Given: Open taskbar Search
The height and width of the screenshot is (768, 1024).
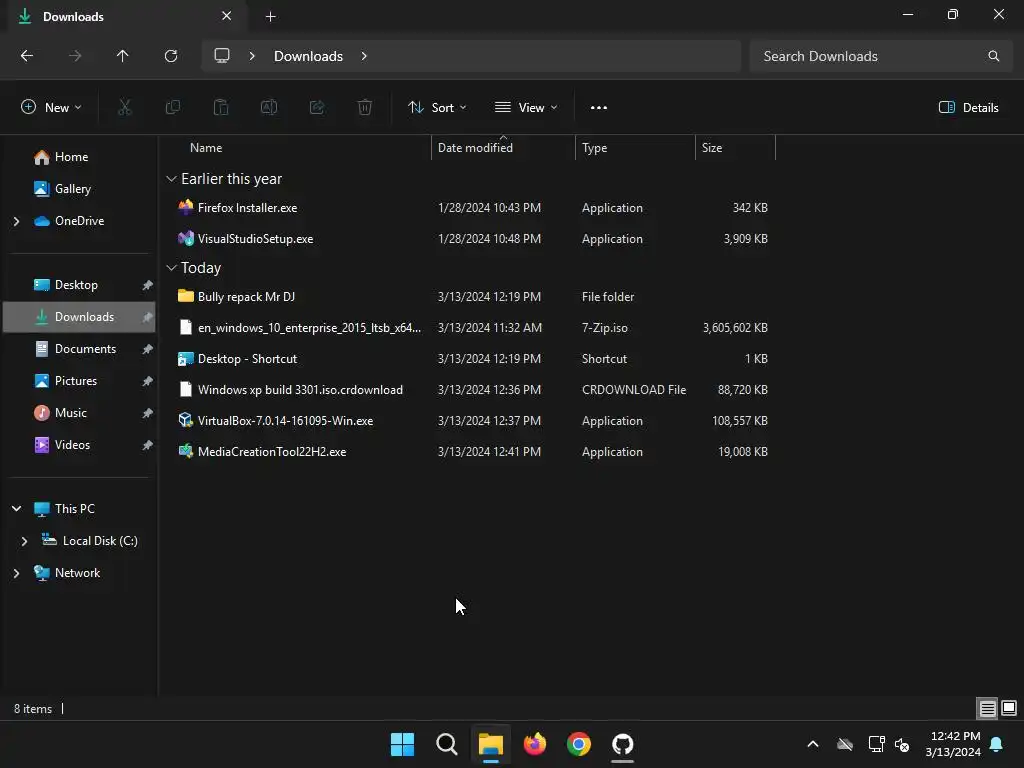Looking at the screenshot, I should click(x=447, y=744).
